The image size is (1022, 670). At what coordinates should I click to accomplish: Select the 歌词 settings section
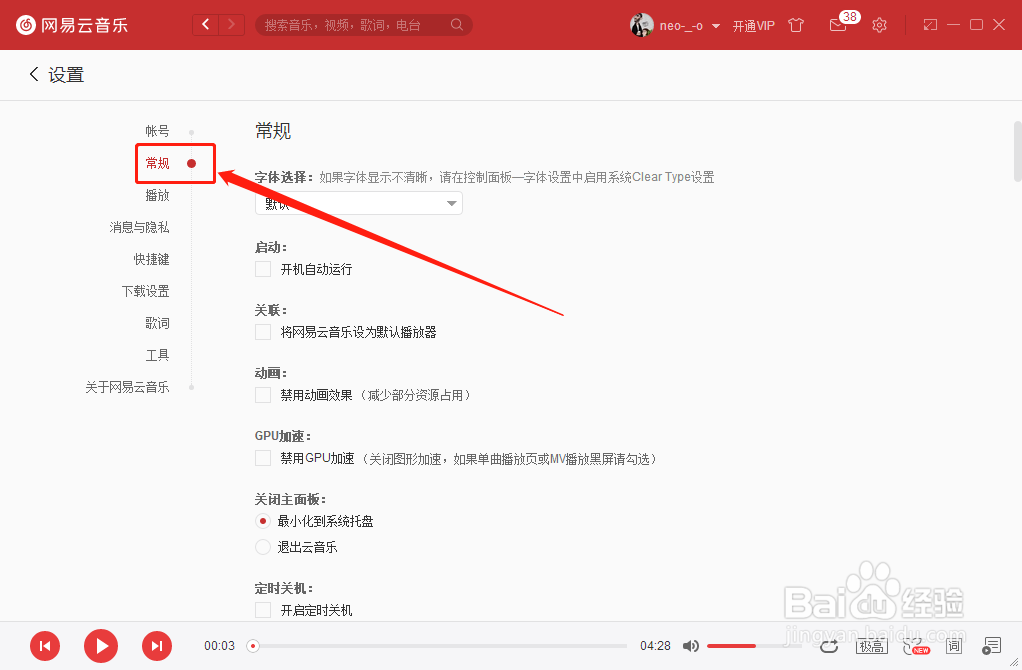pyautogui.click(x=157, y=323)
